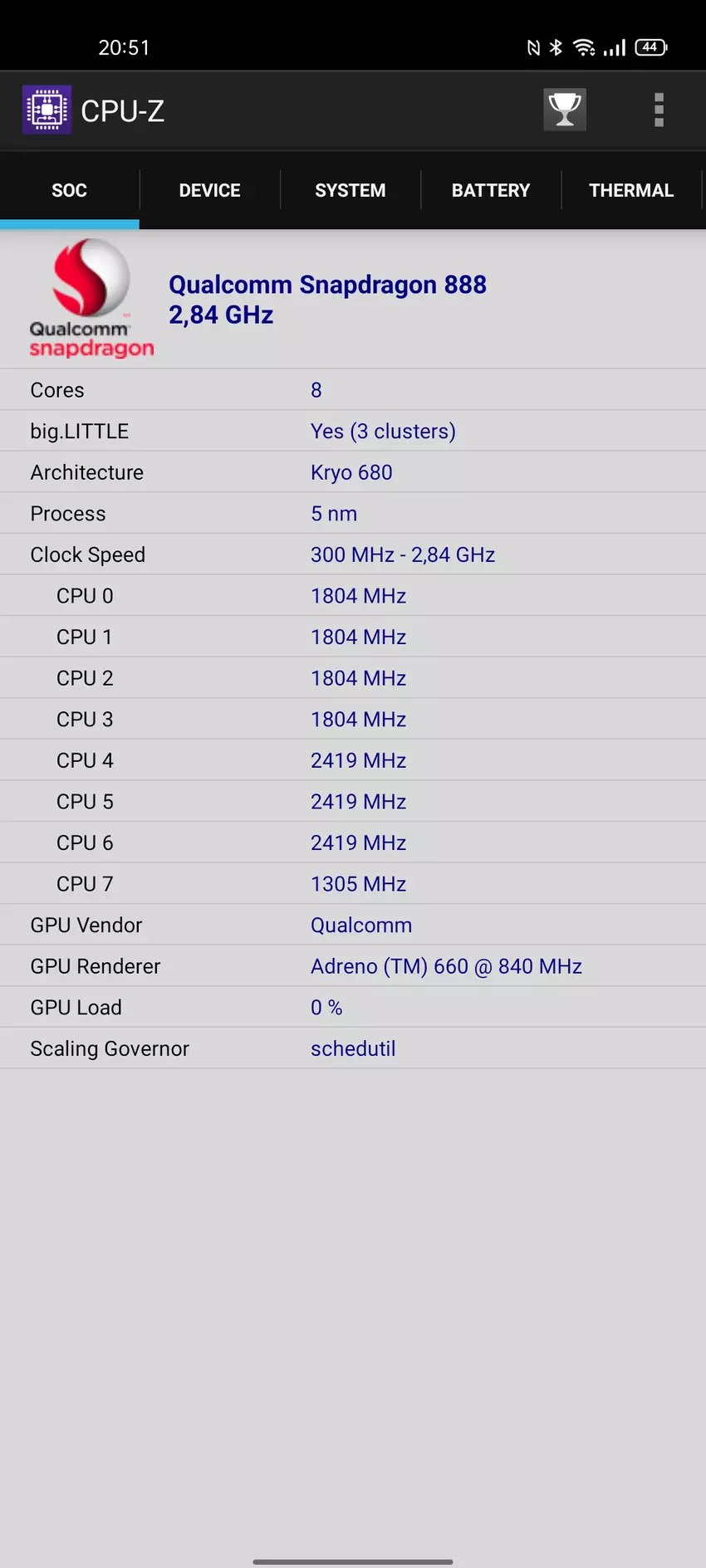Tap the Qualcomm Snapdragon logo
The image size is (706, 1568).
pyautogui.click(x=91, y=299)
